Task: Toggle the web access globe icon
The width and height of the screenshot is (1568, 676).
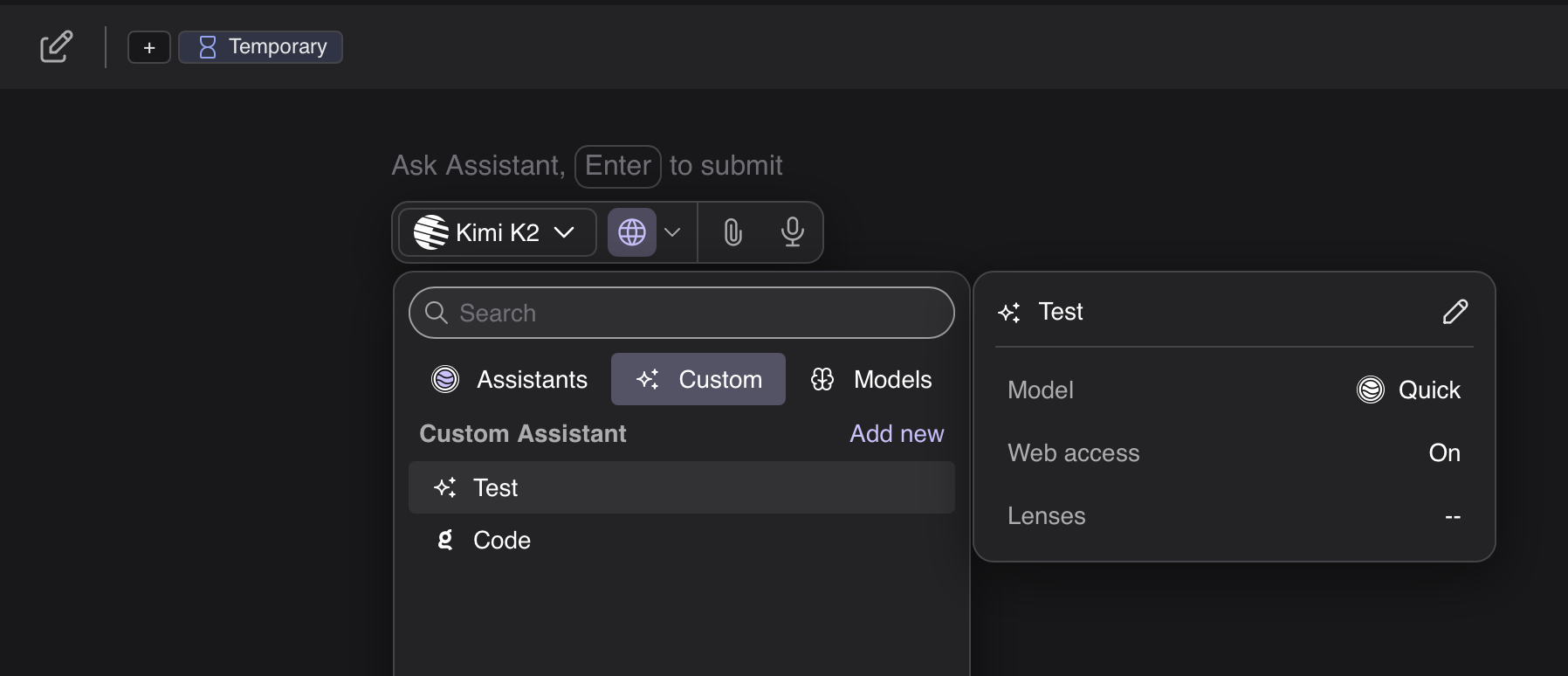Action: click(631, 232)
